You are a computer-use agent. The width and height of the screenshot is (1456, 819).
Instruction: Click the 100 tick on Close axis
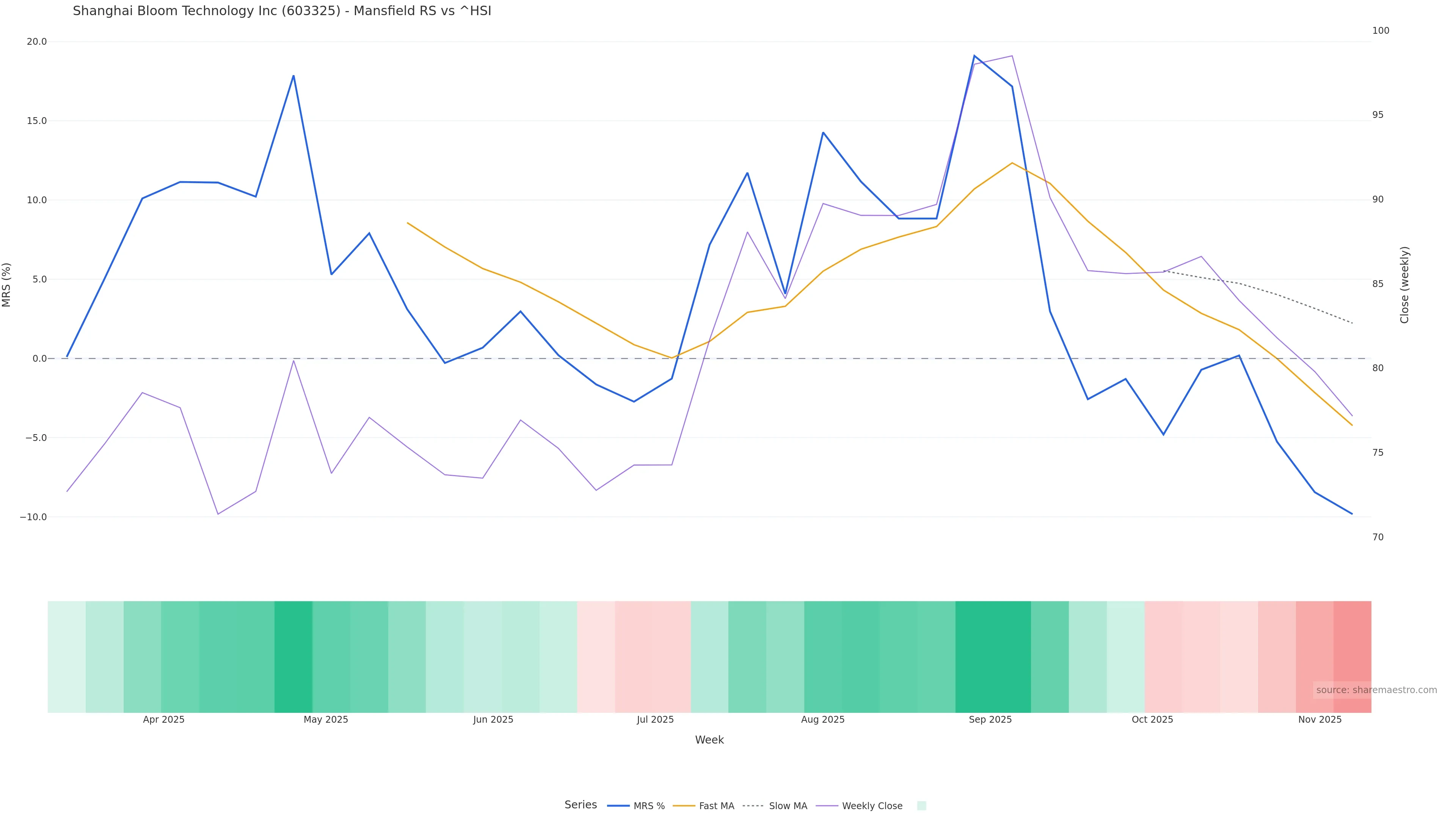1380,30
